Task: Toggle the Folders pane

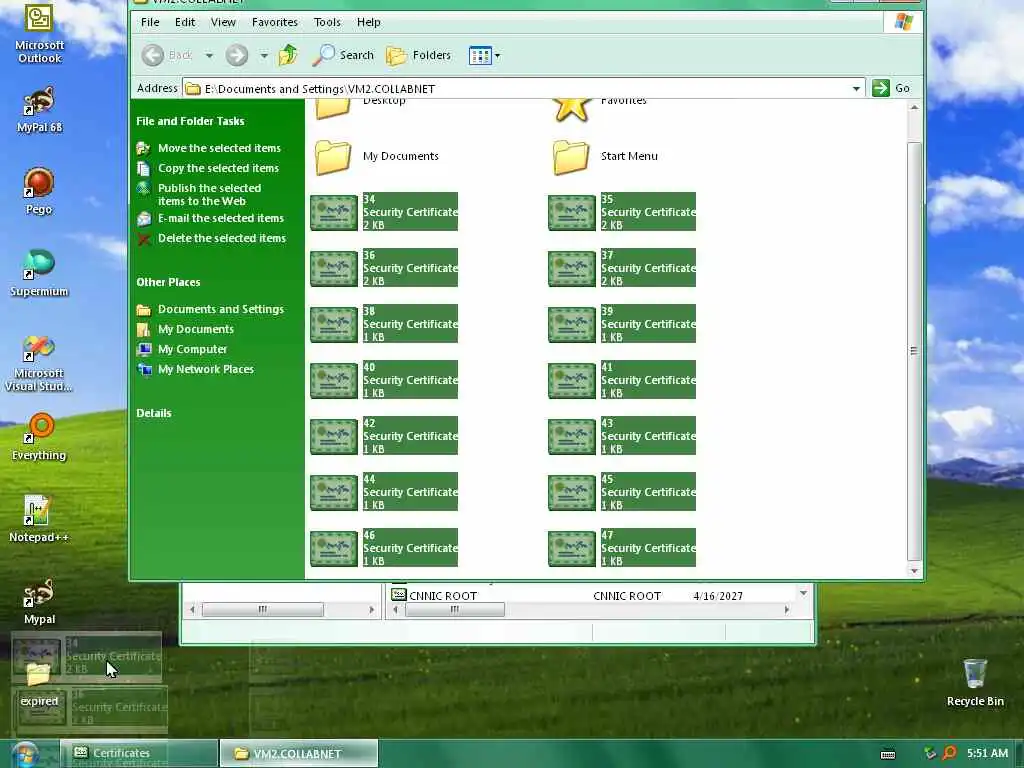Action: click(x=419, y=56)
